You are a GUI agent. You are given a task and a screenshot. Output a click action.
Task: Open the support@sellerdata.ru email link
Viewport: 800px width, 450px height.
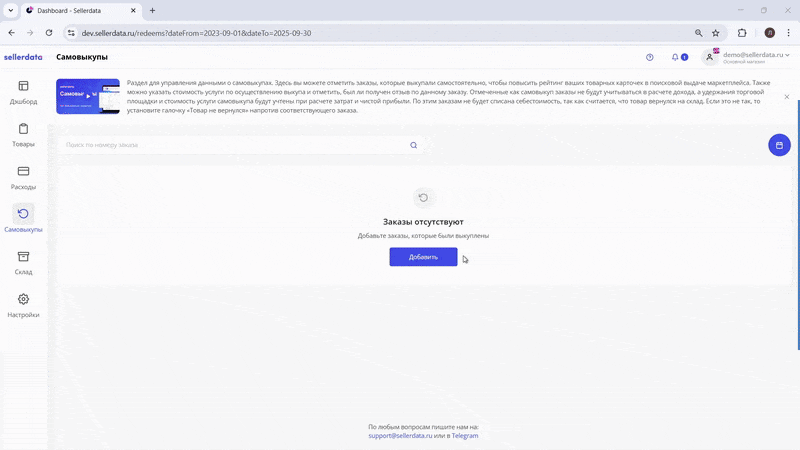point(400,436)
